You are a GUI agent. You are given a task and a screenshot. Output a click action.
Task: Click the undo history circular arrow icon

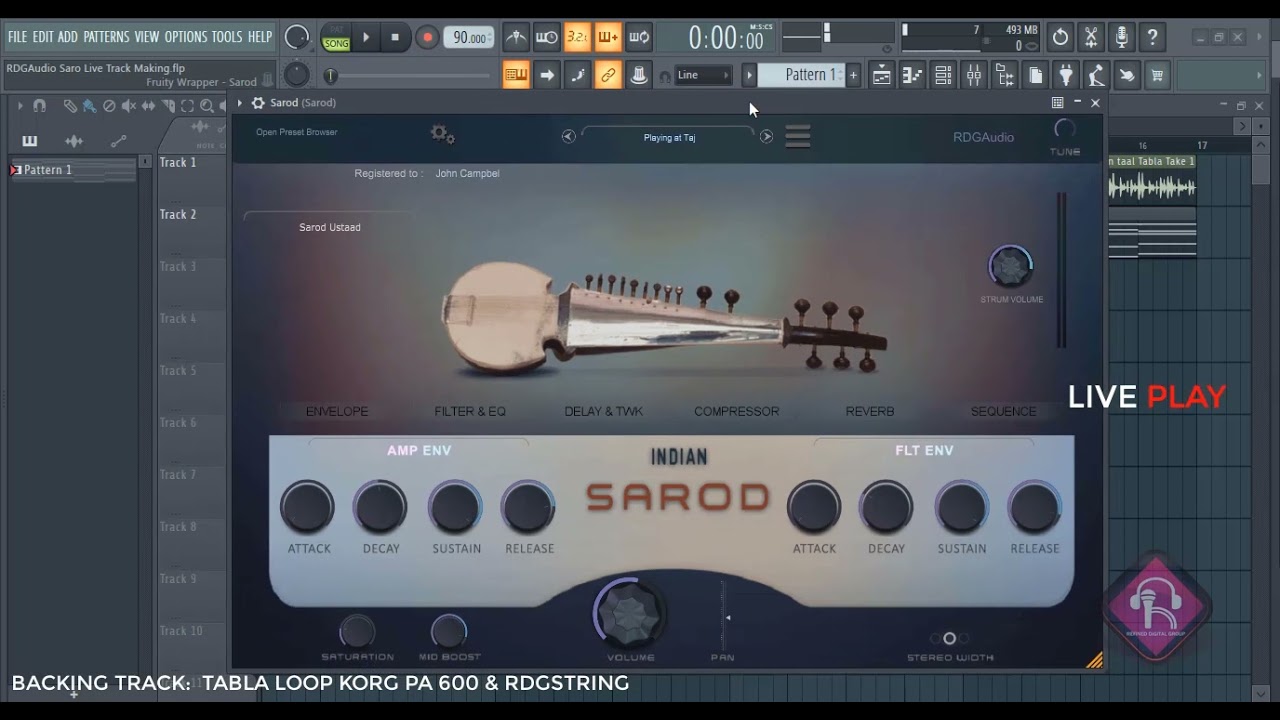point(1060,38)
